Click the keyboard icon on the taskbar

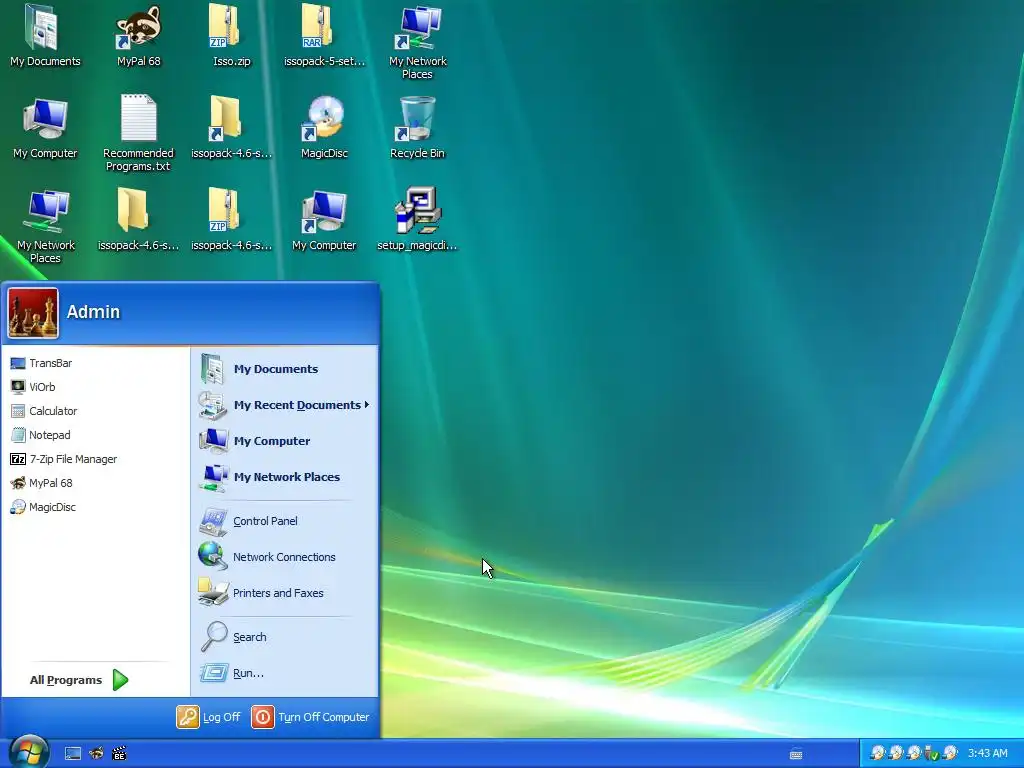coord(796,754)
